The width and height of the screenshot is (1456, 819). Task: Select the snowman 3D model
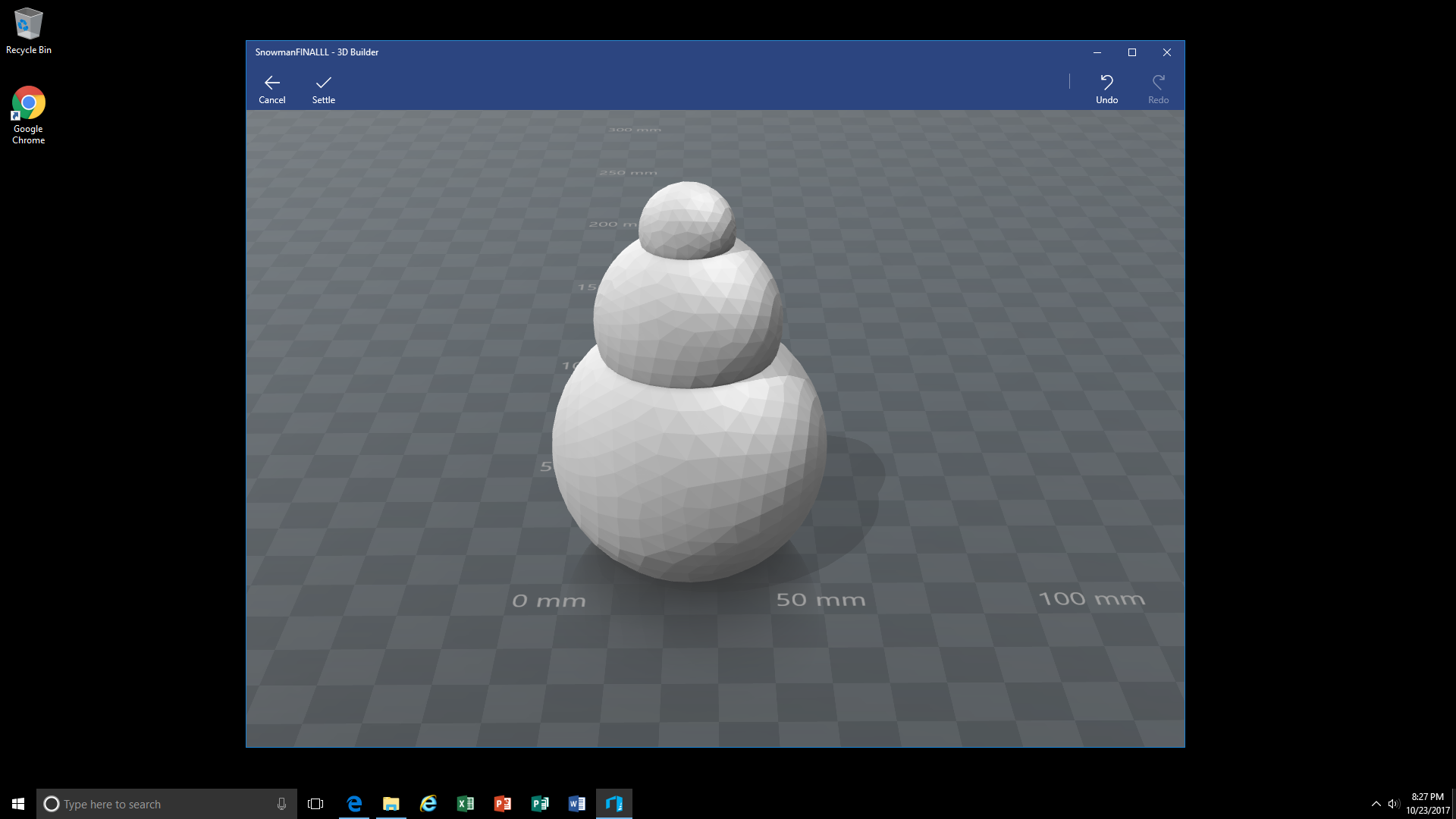coord(689,383)
